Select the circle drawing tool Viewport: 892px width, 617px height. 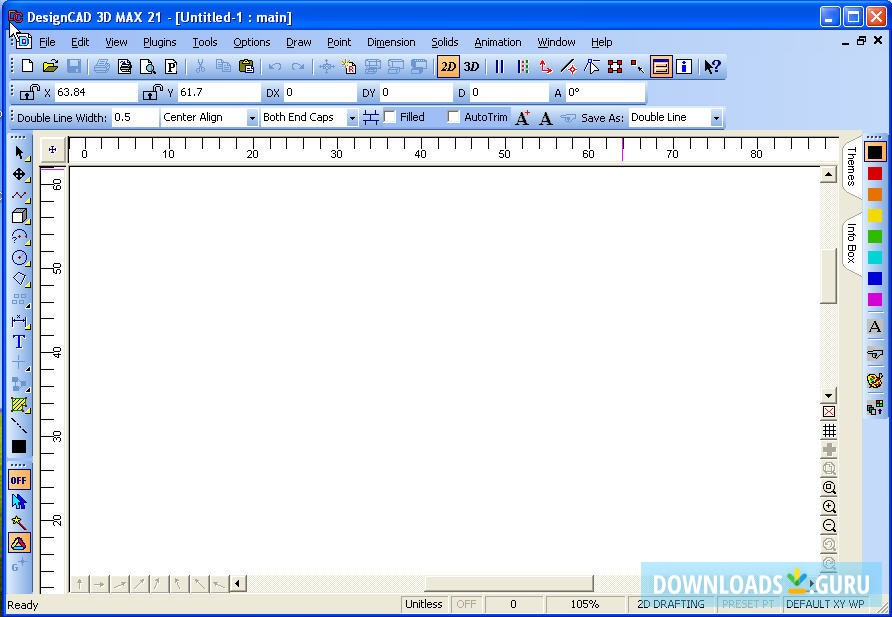(x=19, y=258)
